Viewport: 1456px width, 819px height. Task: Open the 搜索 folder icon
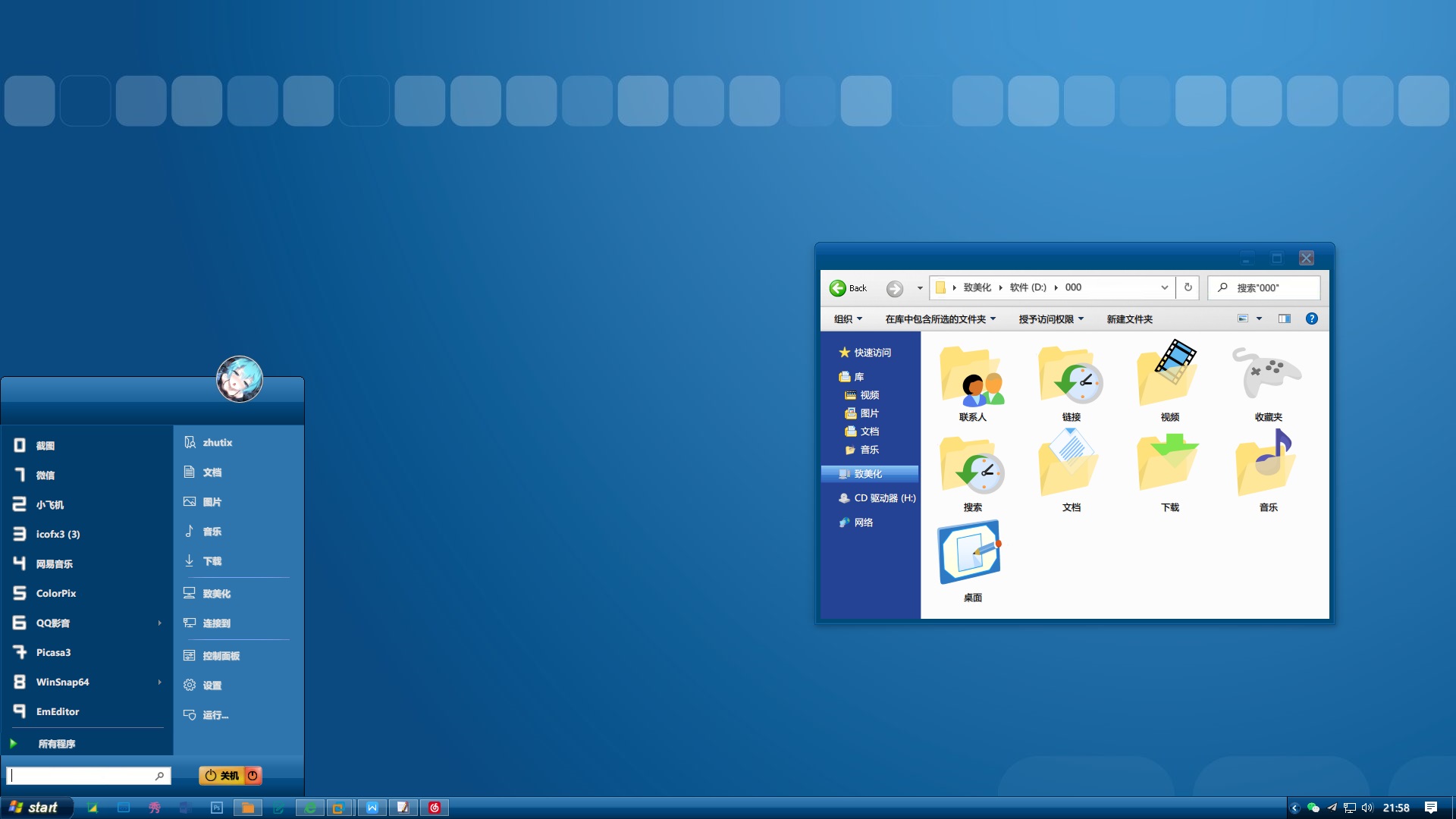(x=973, y=466)
